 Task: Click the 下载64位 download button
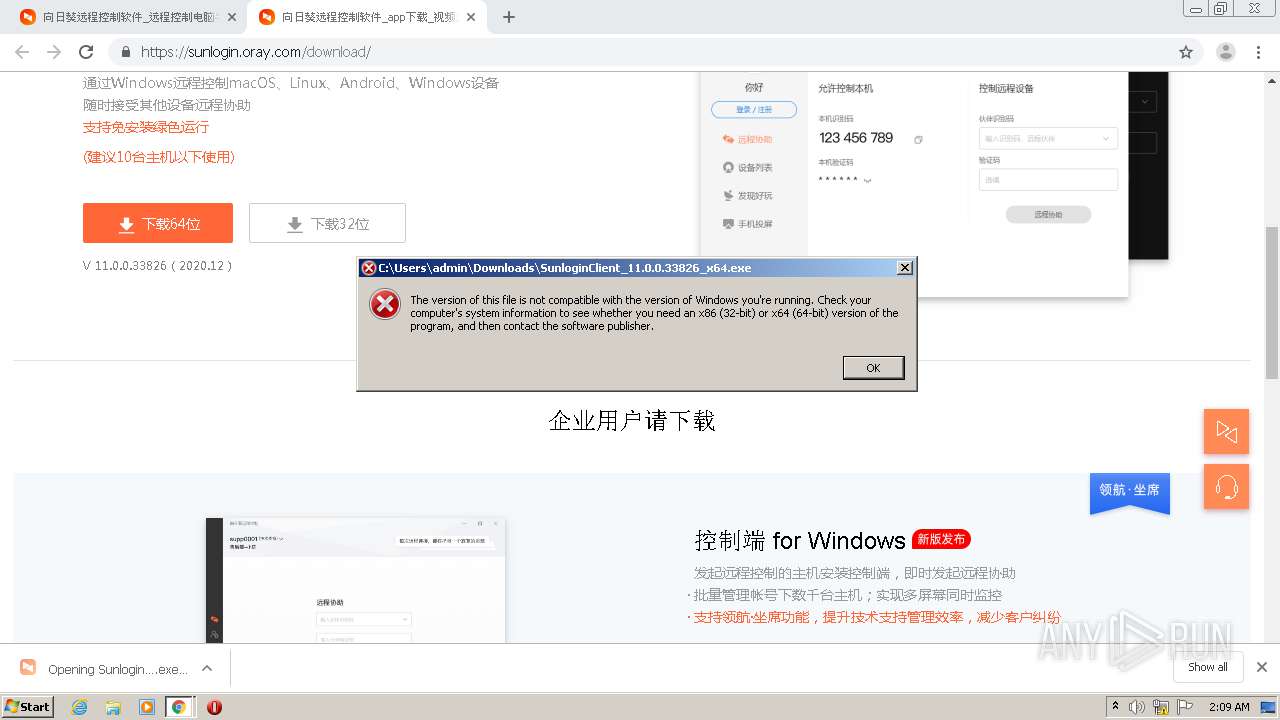click(x=158, y=223)
